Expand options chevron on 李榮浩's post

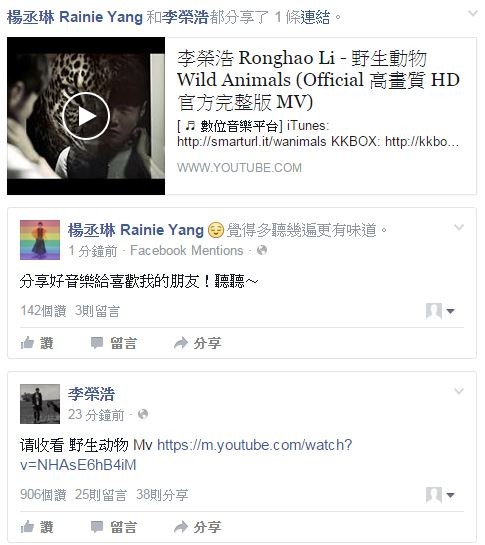(459, 391)
